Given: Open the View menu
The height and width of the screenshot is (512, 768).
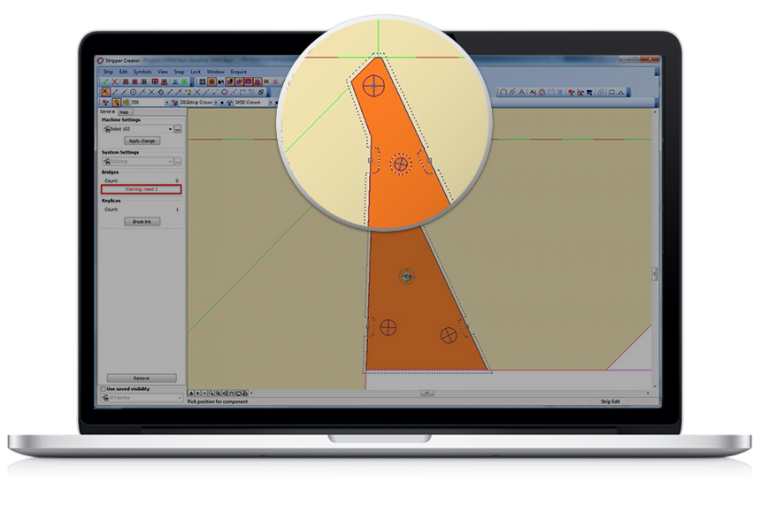Looking at the screenshot, I should pos(163,72).
